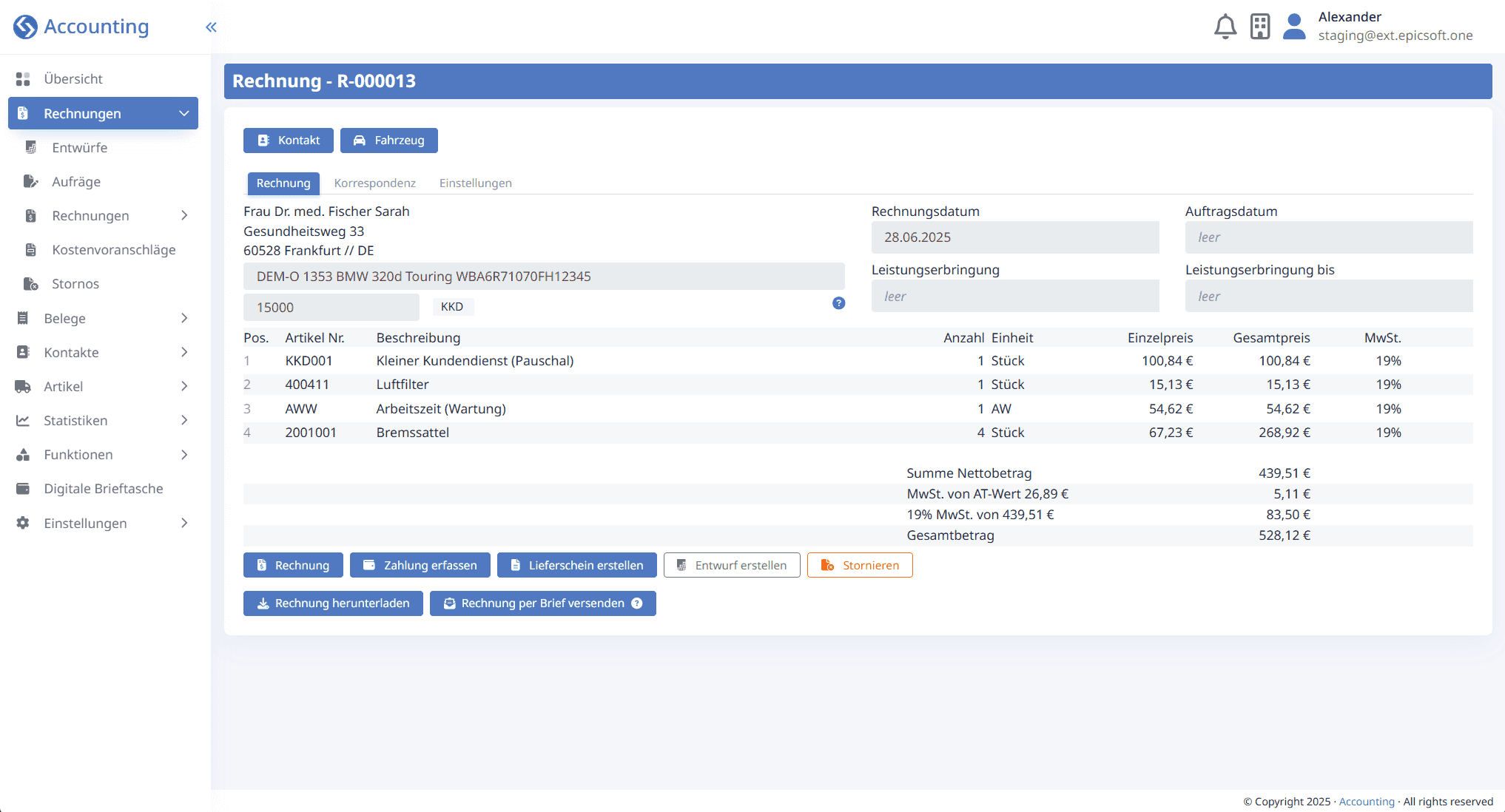Click the Auftragsdatum empty field
The height and width of the screenshot is (812, 1505).
(1329, 237)
